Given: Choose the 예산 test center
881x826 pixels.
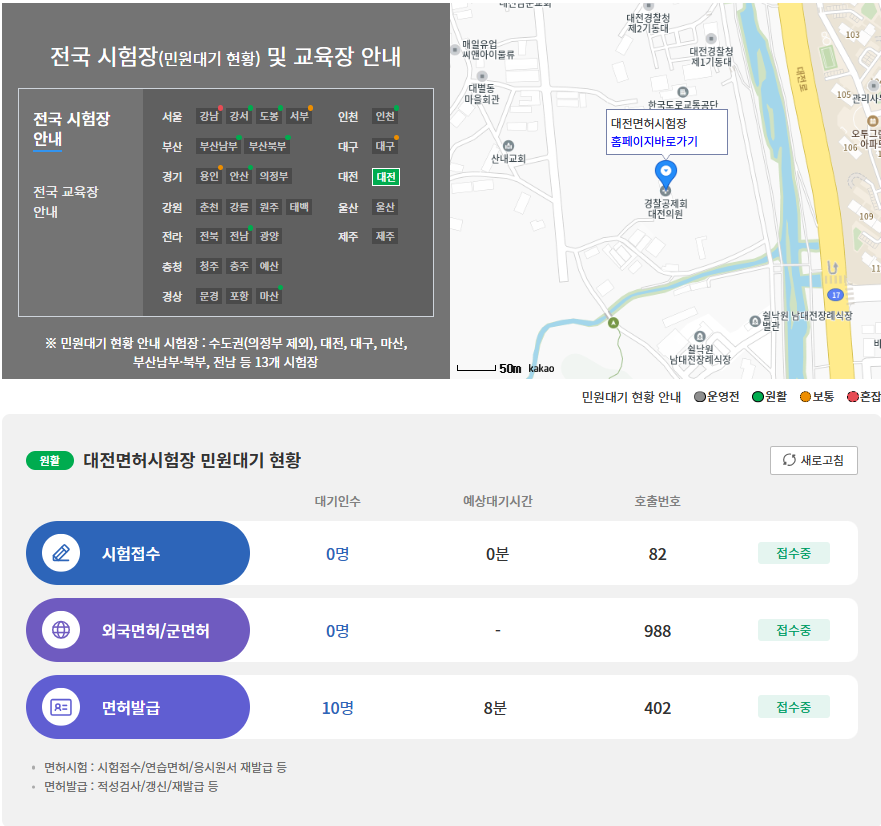Looking at the screenshot, I should click(269, 266).
